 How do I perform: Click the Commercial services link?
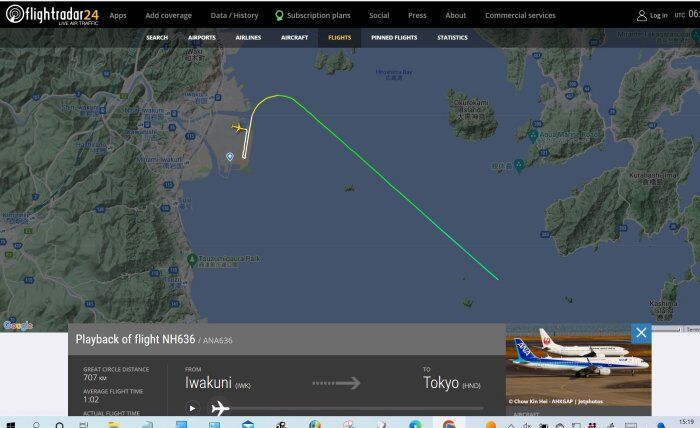pos(520,15)
